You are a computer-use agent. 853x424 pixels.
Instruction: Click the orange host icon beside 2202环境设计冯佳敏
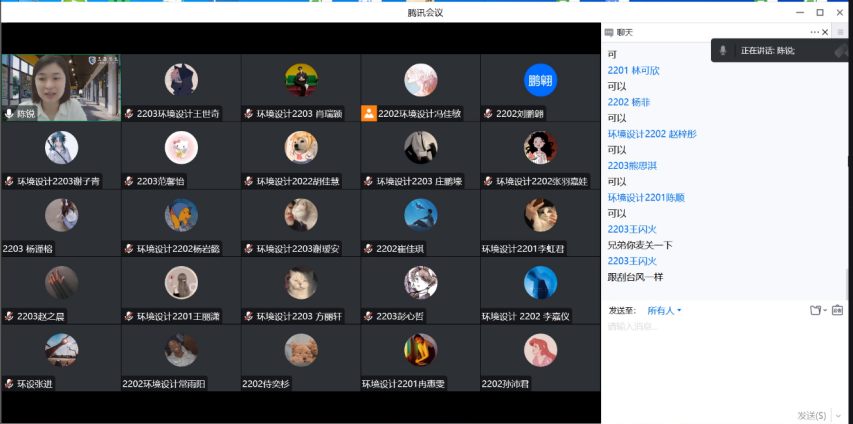(x=369, y=113)
